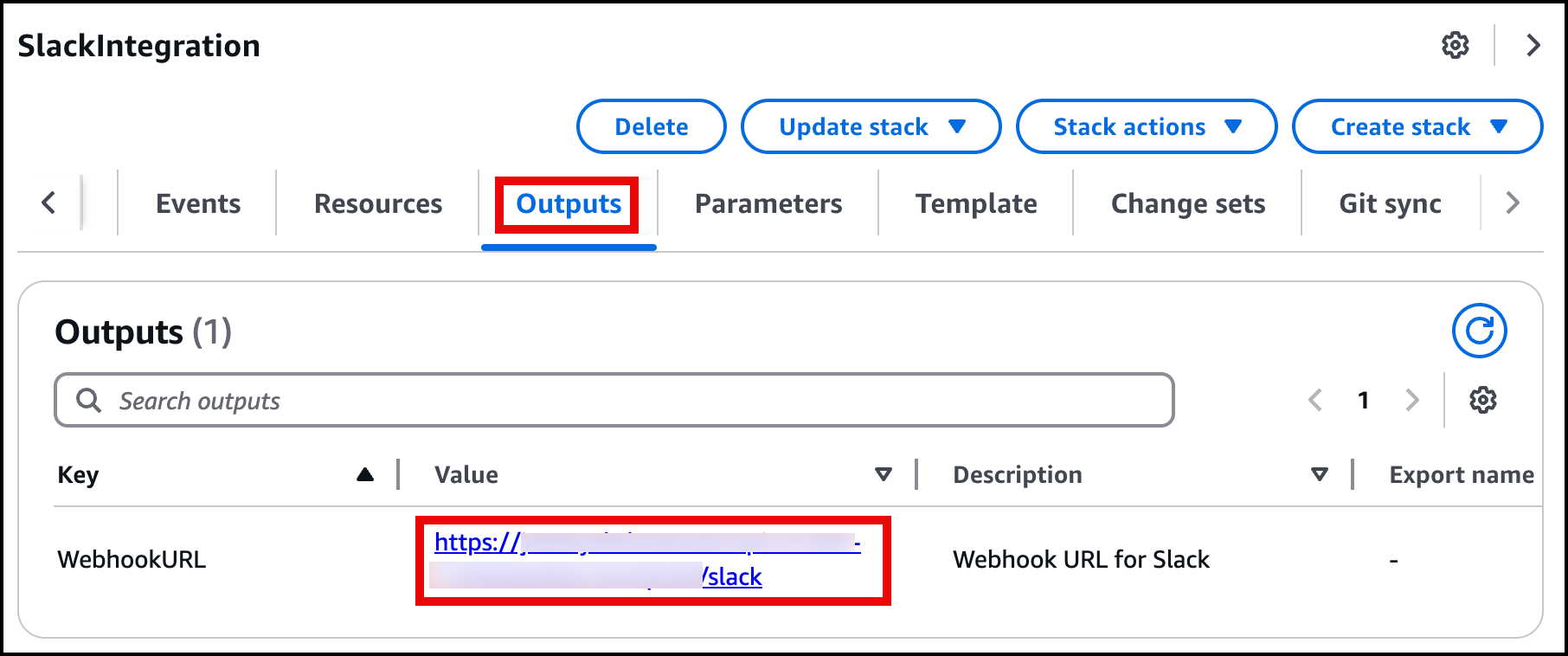Open the Stack actions dropdown

point(1146,126)
